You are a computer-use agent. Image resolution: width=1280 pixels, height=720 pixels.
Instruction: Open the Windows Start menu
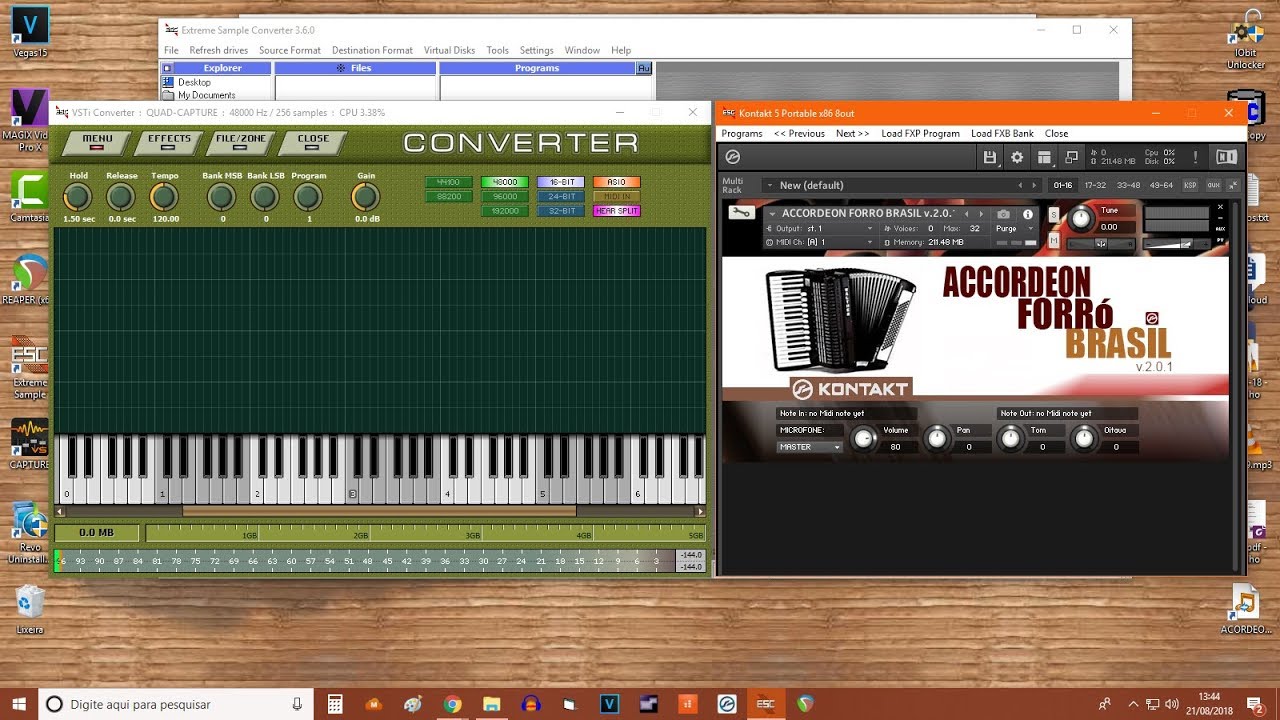(x=19, y=704)
